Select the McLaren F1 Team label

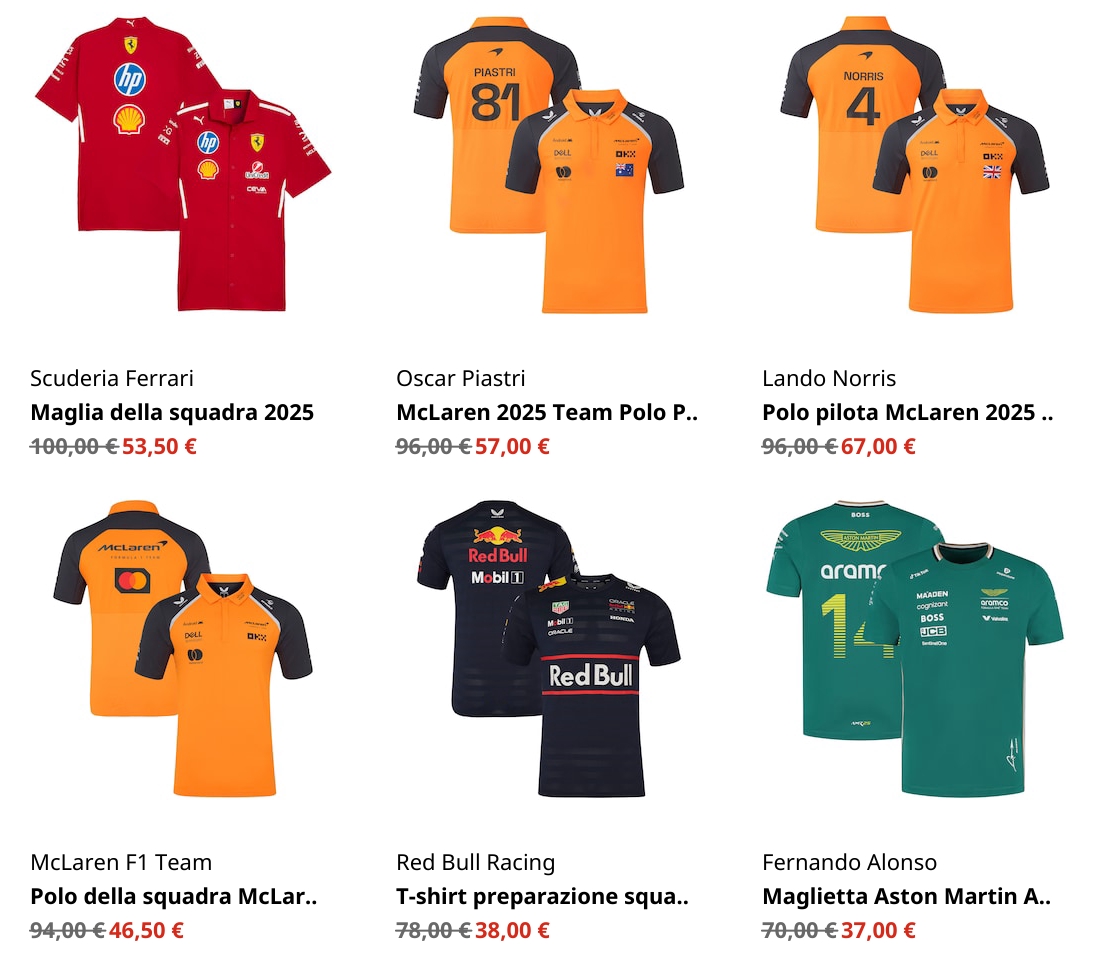[x=121, y=863]
